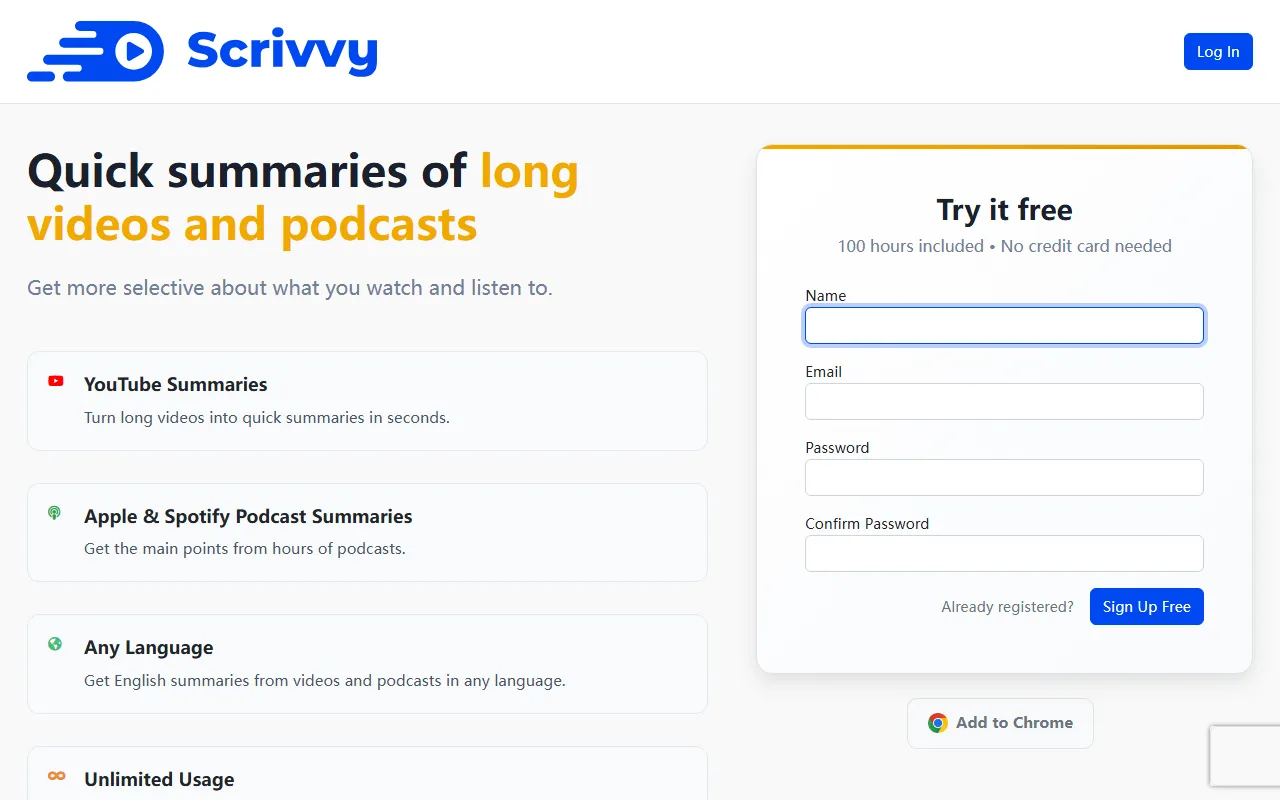The image size is (1280, 800).
Task: Click the YouTube icon beside YouTube Summaries
Action: [56, 380]
